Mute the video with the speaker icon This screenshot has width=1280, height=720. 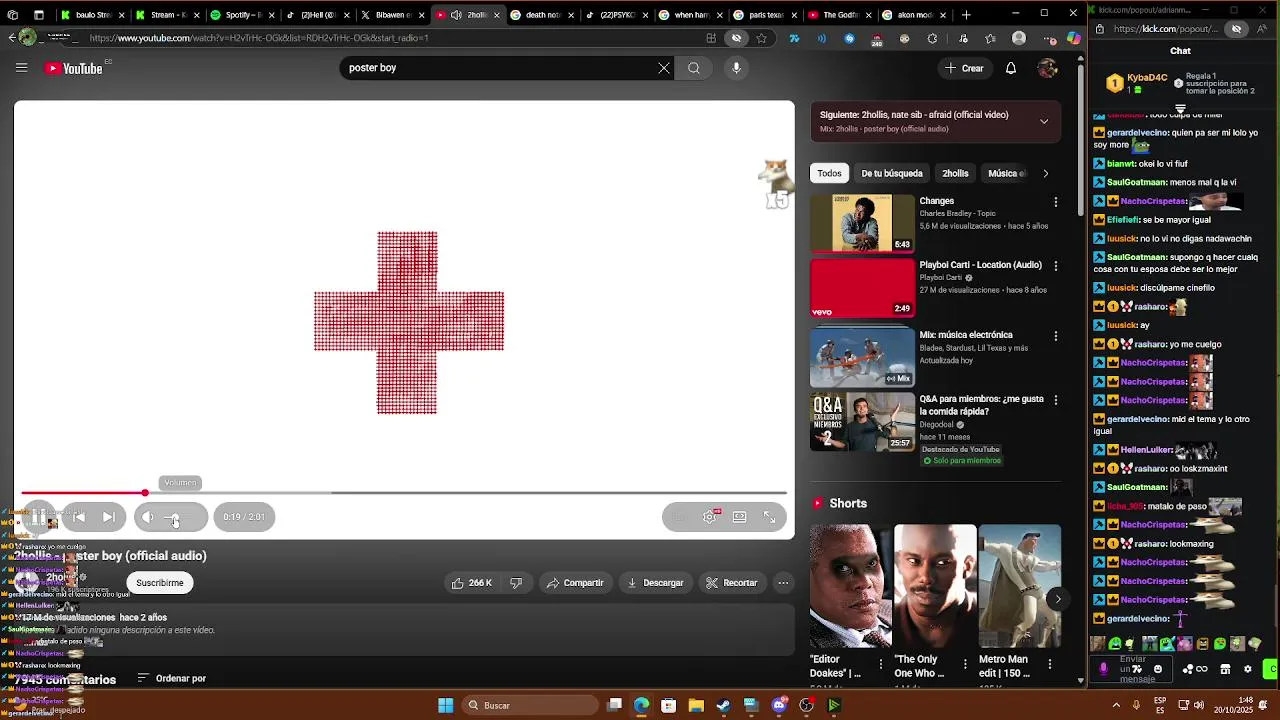[147, 517]
